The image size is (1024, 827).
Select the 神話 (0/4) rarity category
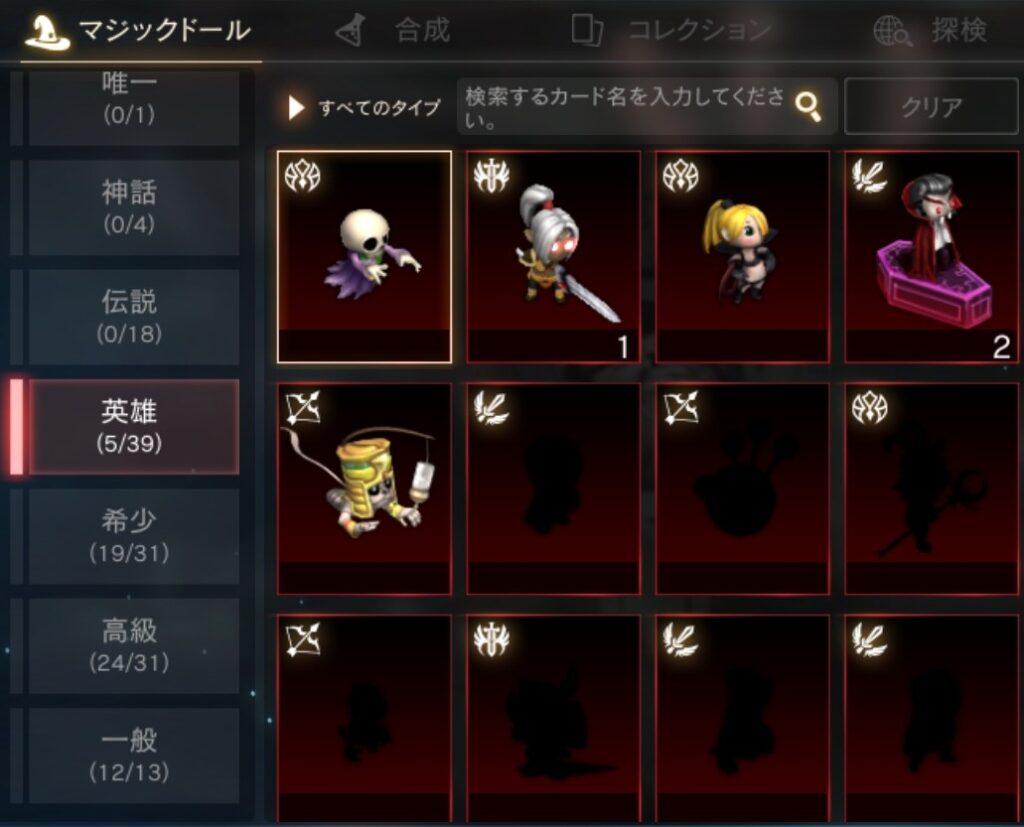tap(129, 207)
